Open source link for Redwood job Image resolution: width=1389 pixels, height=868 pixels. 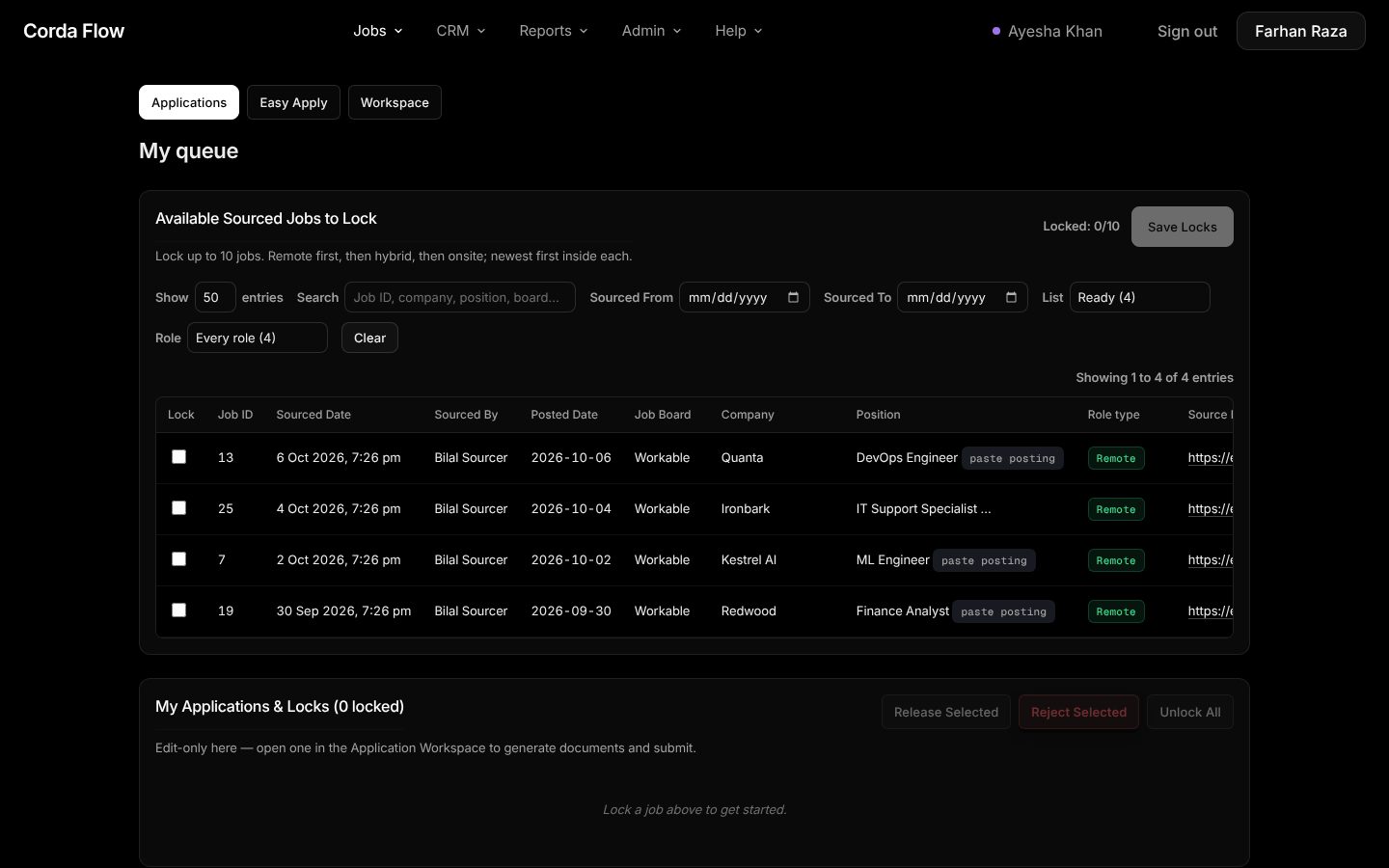pos(1211,610)
